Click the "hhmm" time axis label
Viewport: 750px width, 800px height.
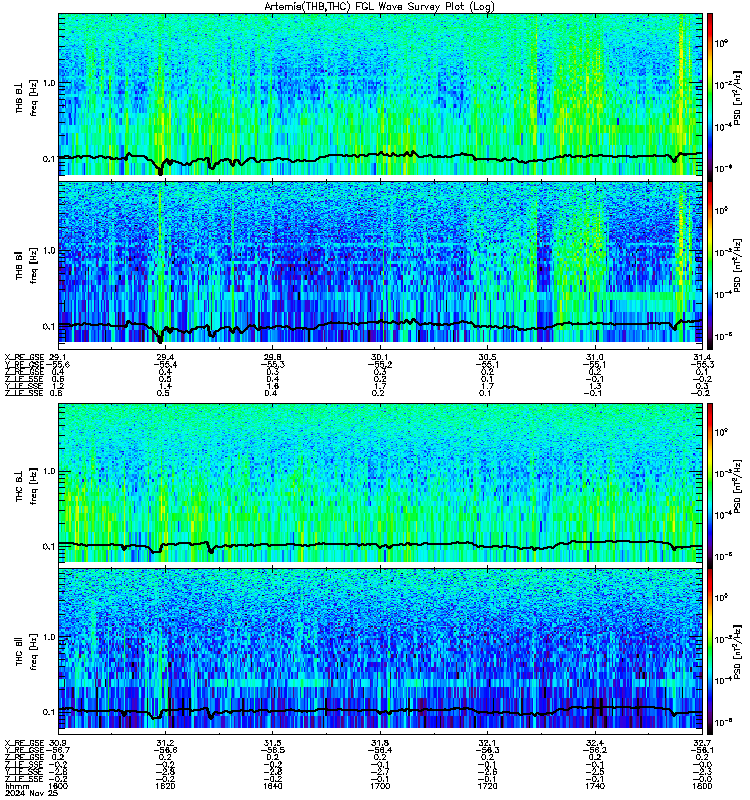pos(17,786)
